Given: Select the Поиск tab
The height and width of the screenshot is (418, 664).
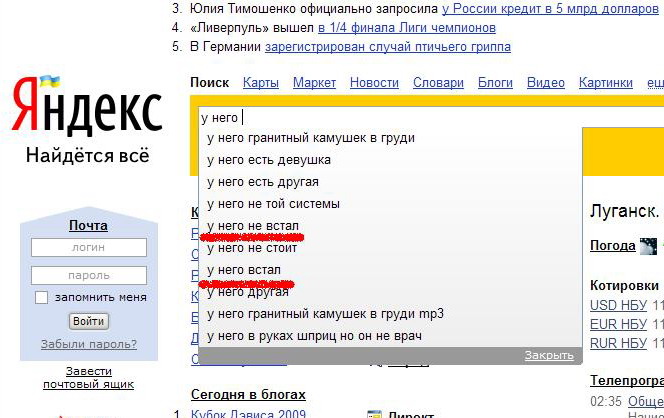Looking at the screenshot, I should tap(210, 82).
